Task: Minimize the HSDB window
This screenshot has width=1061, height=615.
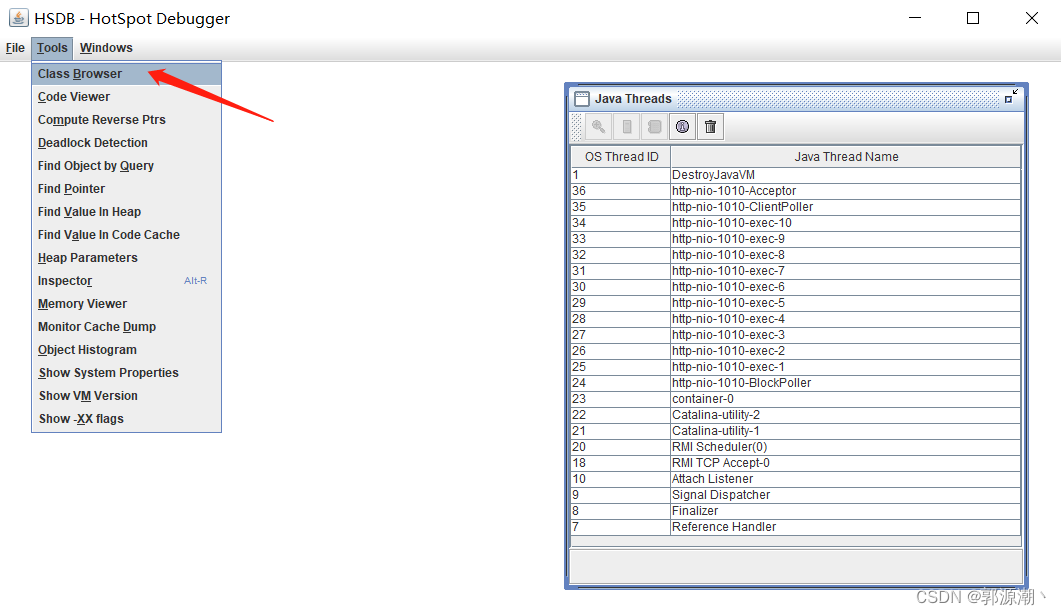Action: [x=915, y=18]
